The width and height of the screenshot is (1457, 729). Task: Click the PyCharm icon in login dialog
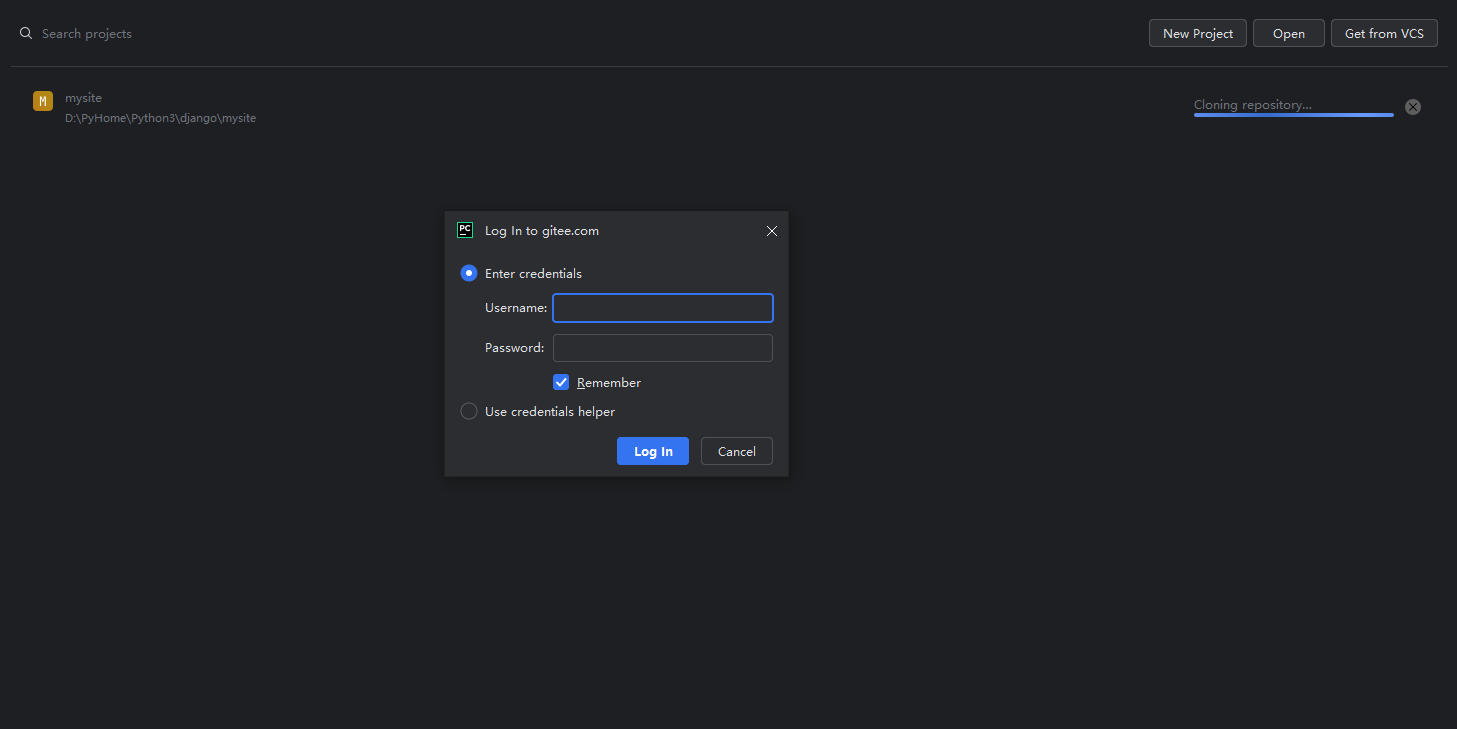[x=465, y=230]
